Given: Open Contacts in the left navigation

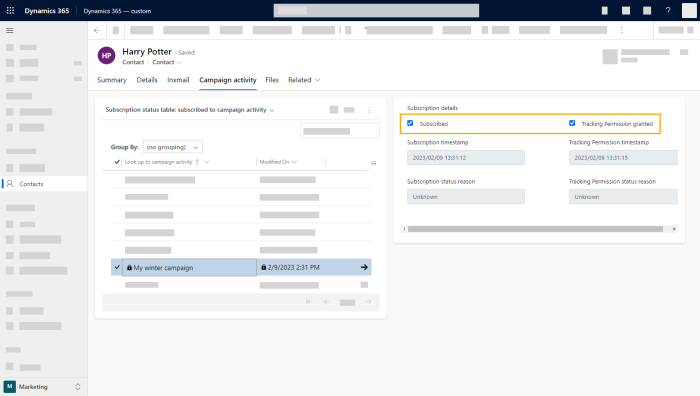Looking at the screenshot, I should pyautogui.click(x=44, y=183).
